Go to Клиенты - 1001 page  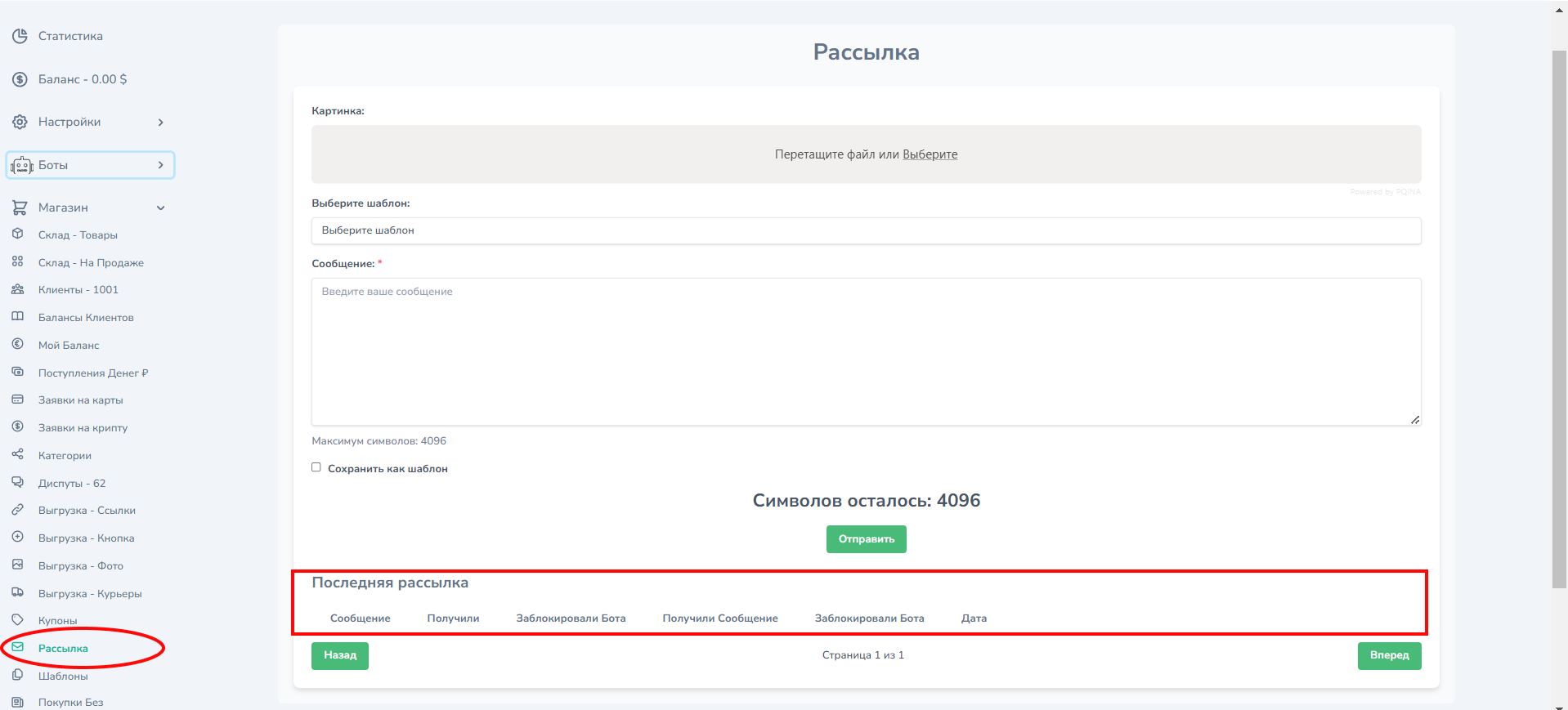(78, 290)
